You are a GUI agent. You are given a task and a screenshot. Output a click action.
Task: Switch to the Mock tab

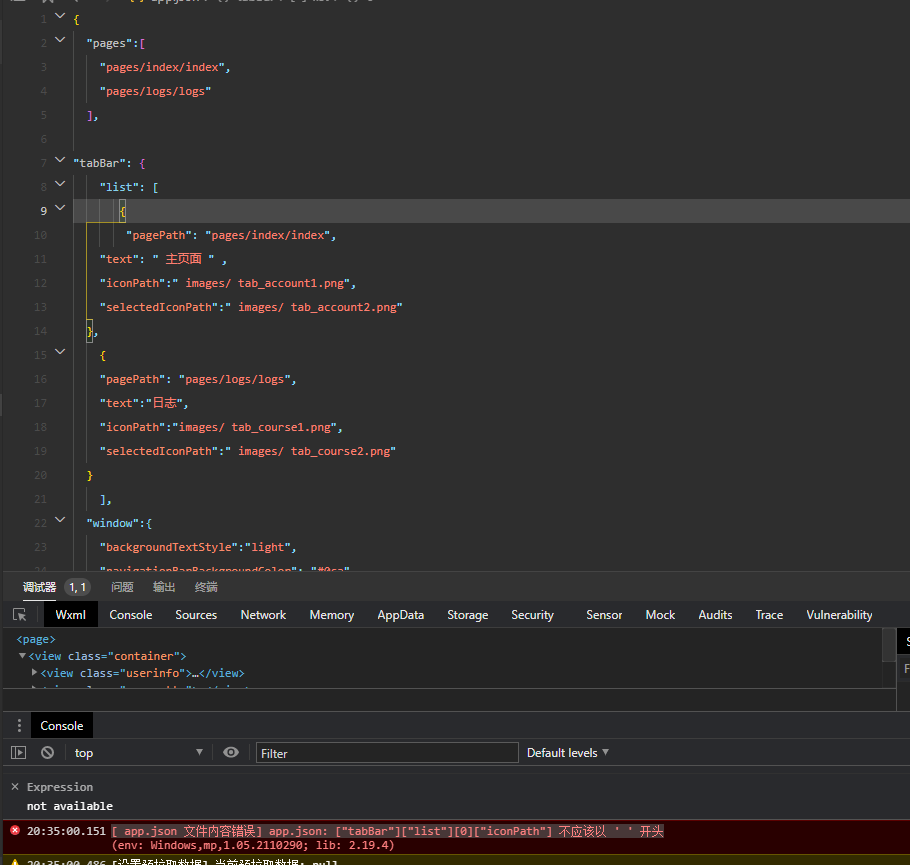click(660, 615)
